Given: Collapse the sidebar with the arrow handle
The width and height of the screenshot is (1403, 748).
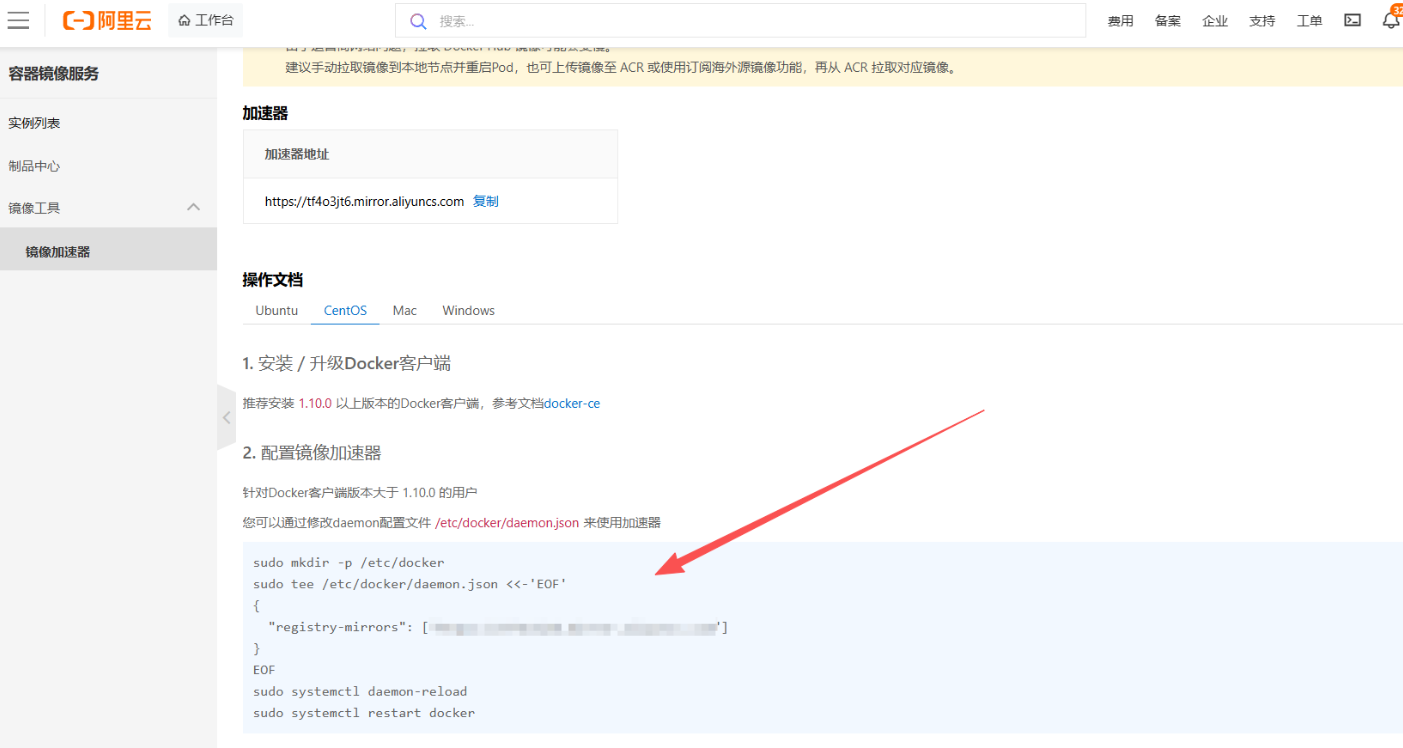Looking at the screenshot, I should 226,417.
